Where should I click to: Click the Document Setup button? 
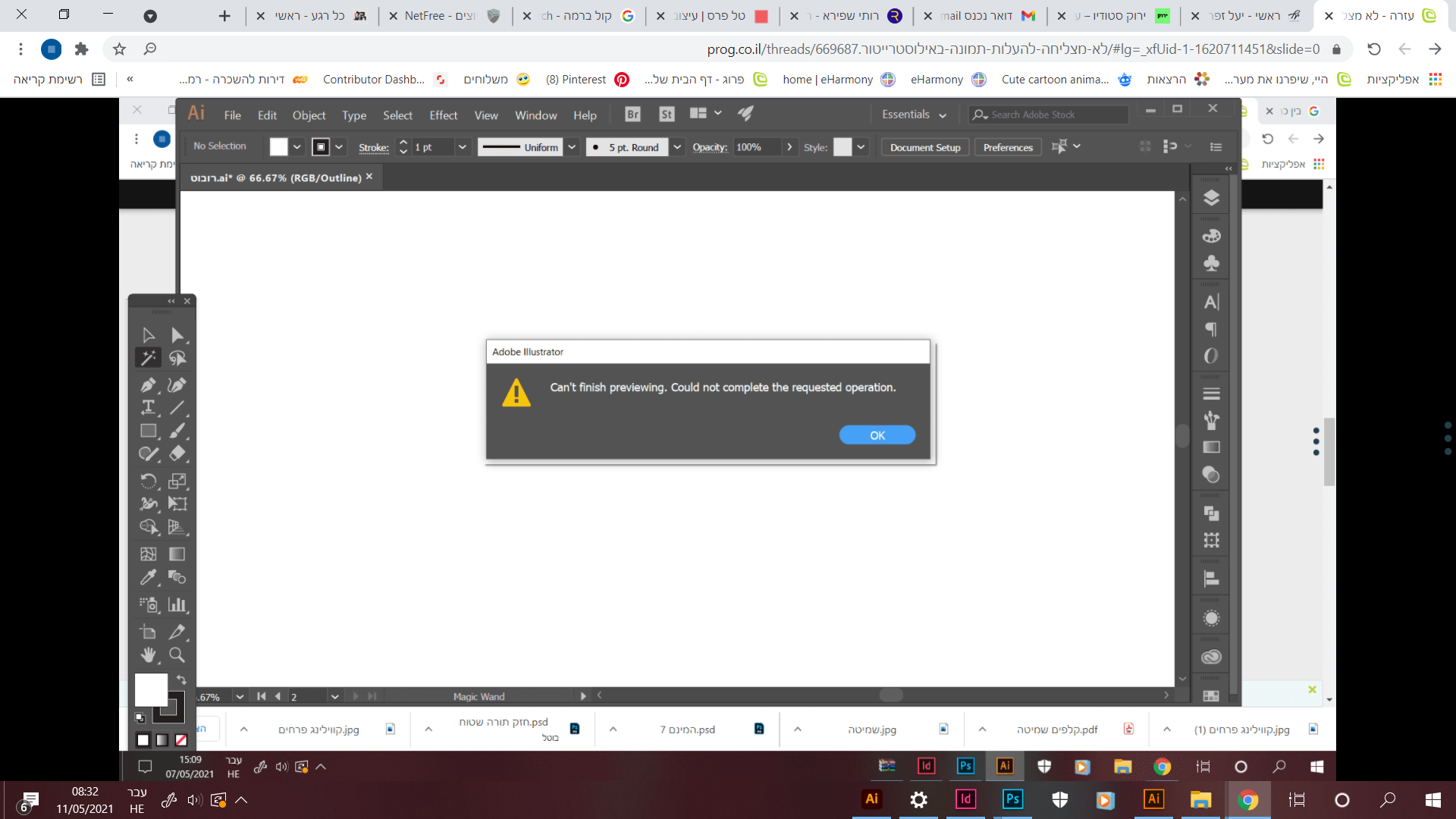pos(924,147)
